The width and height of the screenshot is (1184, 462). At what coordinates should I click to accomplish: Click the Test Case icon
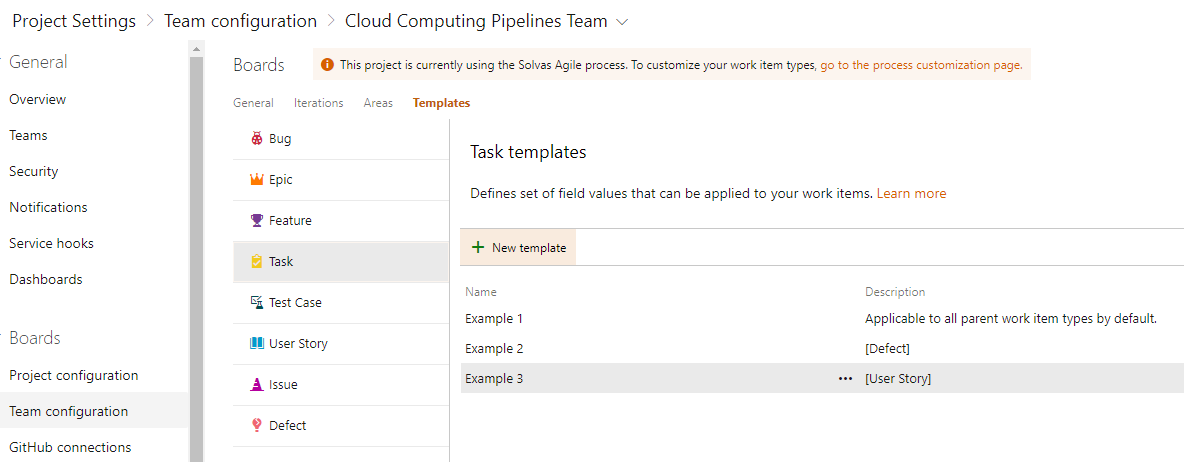[257, 303]
